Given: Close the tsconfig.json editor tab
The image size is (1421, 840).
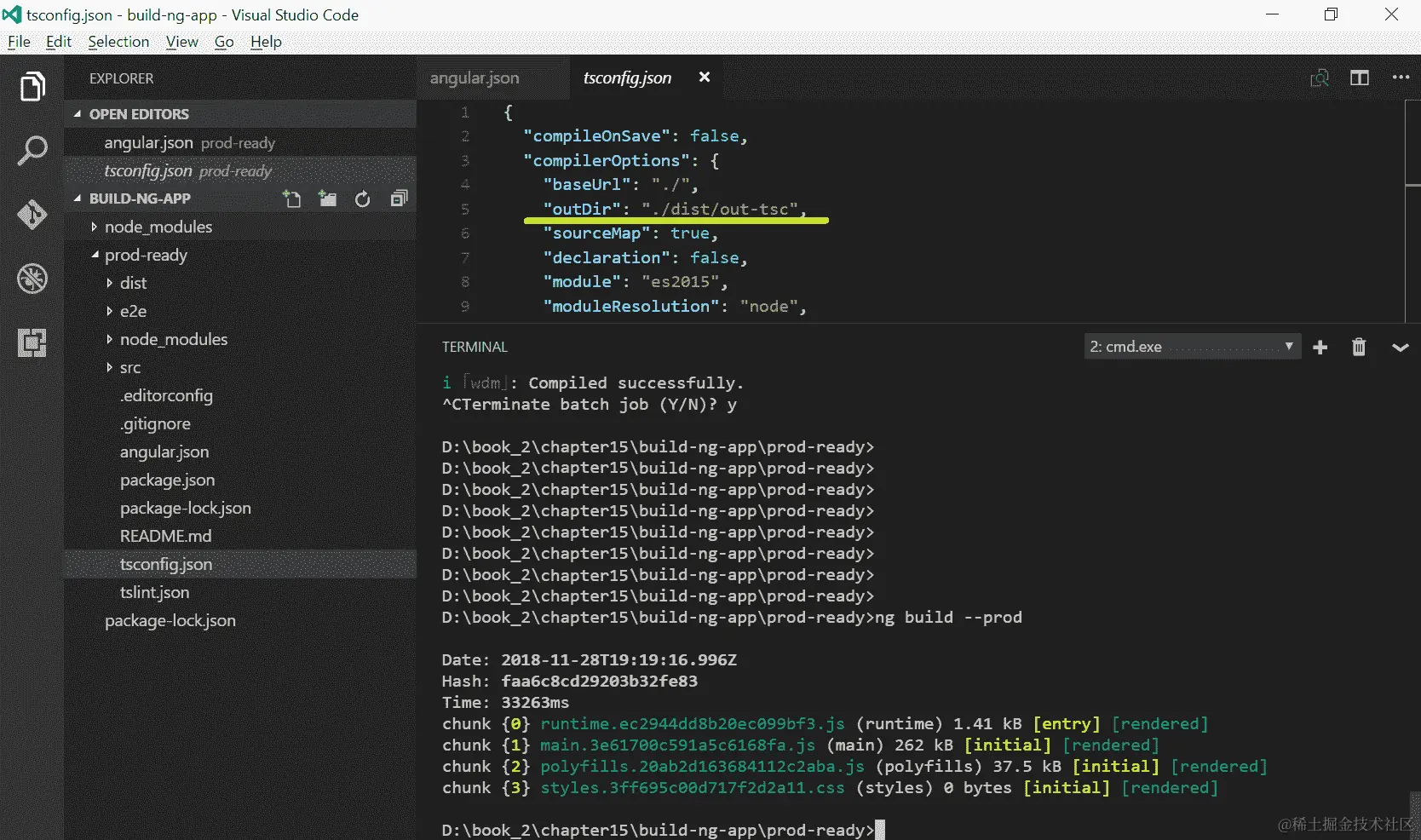Looking at the screenshot, I should click(x=705, y=78).
